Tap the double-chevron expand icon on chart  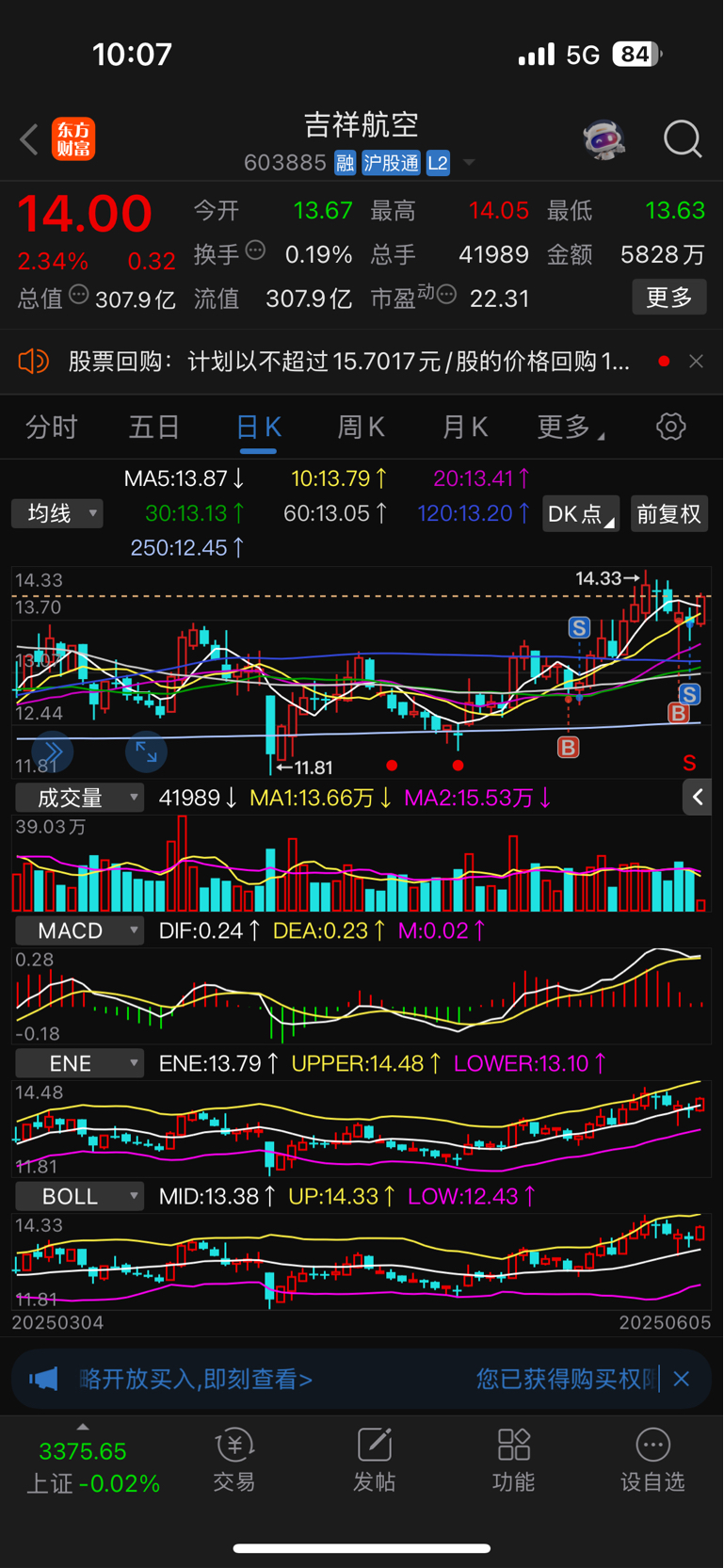point(53,752)
